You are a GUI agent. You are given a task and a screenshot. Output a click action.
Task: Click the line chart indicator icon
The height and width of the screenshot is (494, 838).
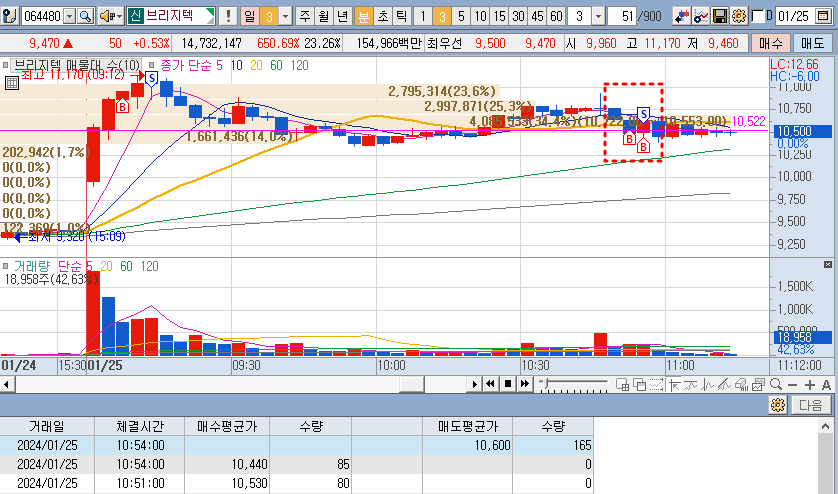coord(700,16)
